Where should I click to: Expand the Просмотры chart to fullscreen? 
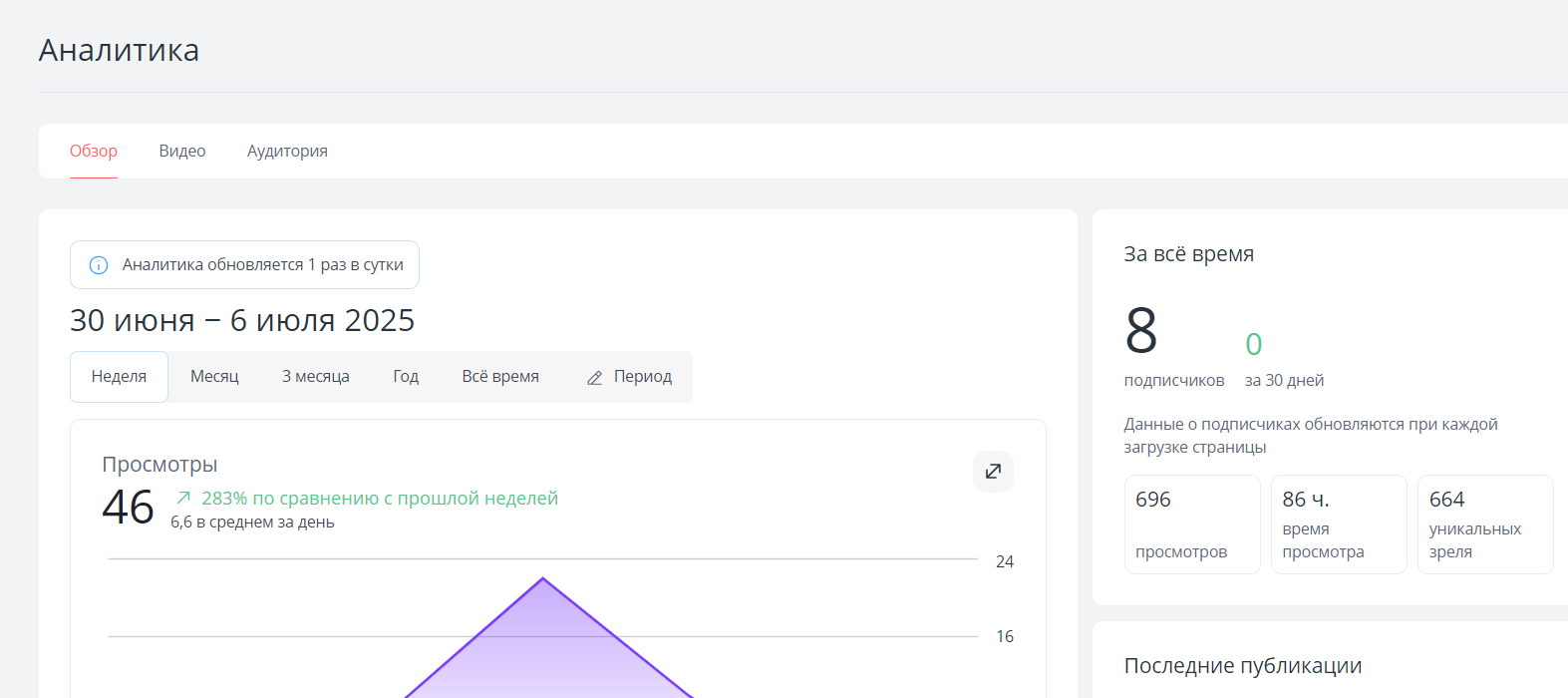993,472
